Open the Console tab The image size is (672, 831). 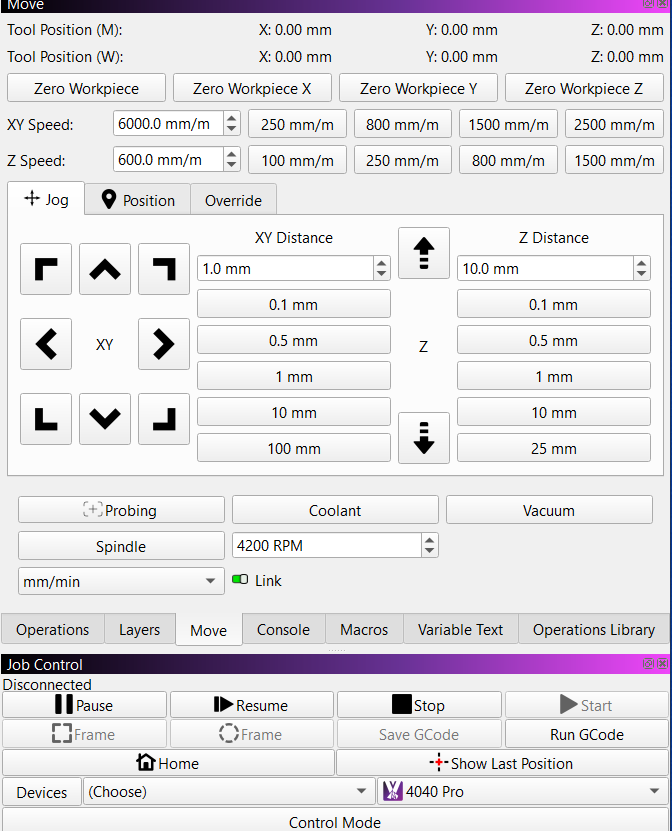pos(283,630)
